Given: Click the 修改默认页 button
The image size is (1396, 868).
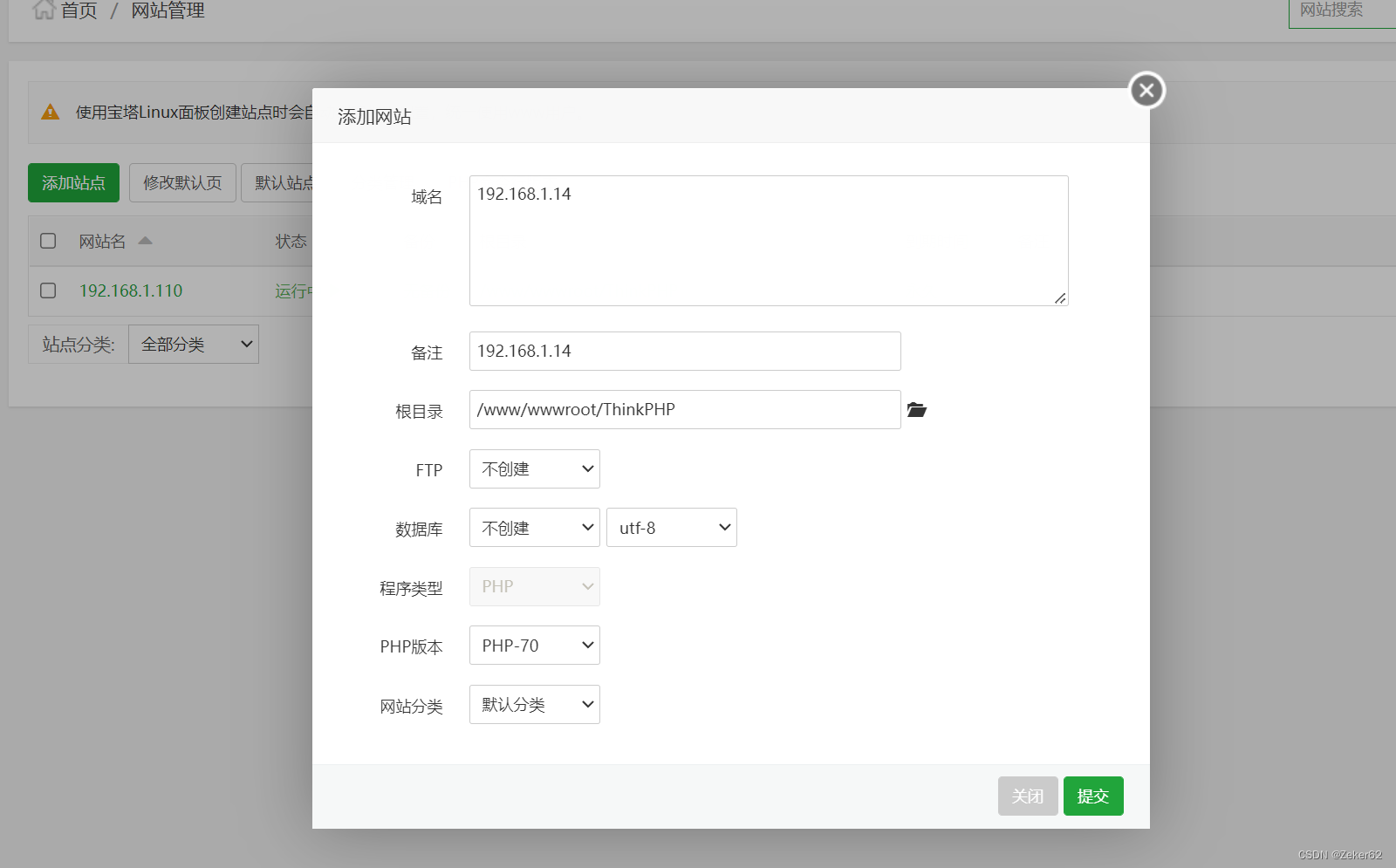Looking at the screenshot, I should (182, 183).
